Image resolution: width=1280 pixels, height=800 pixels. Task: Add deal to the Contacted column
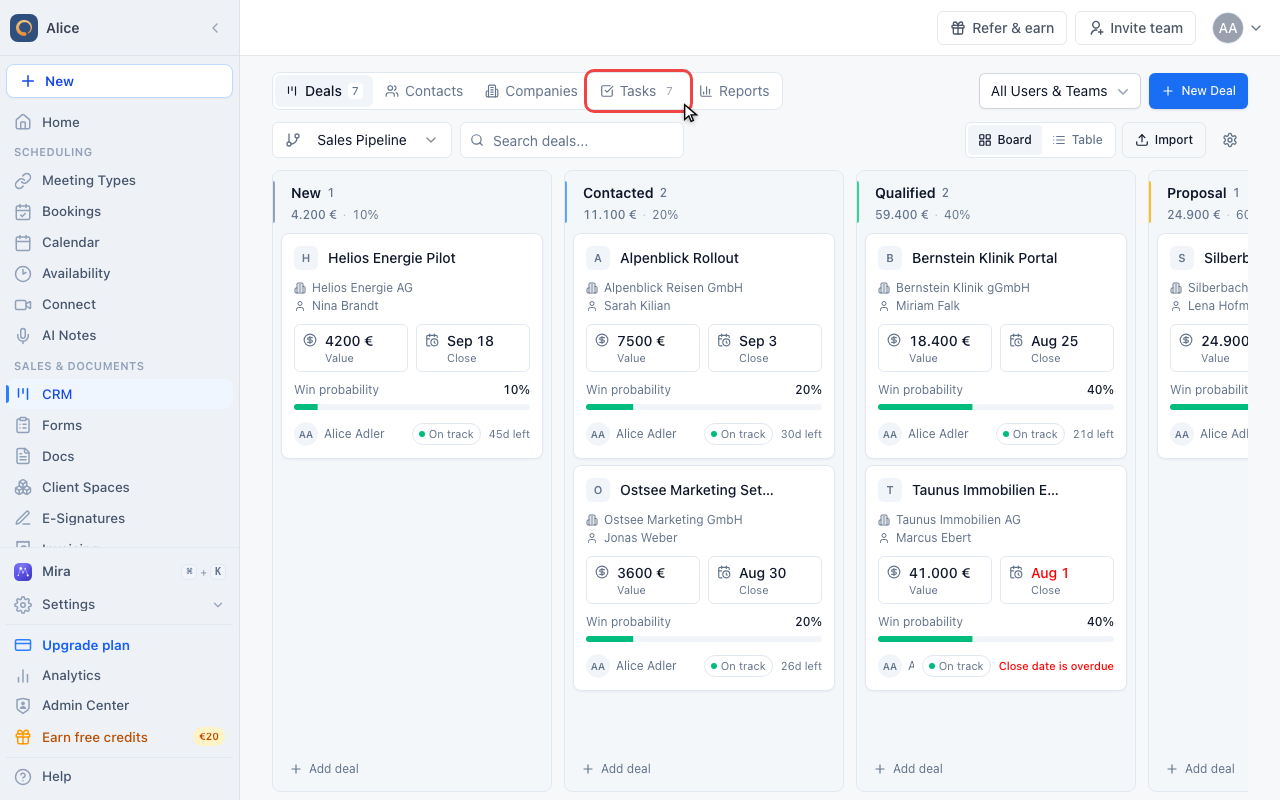pos(617,769)
